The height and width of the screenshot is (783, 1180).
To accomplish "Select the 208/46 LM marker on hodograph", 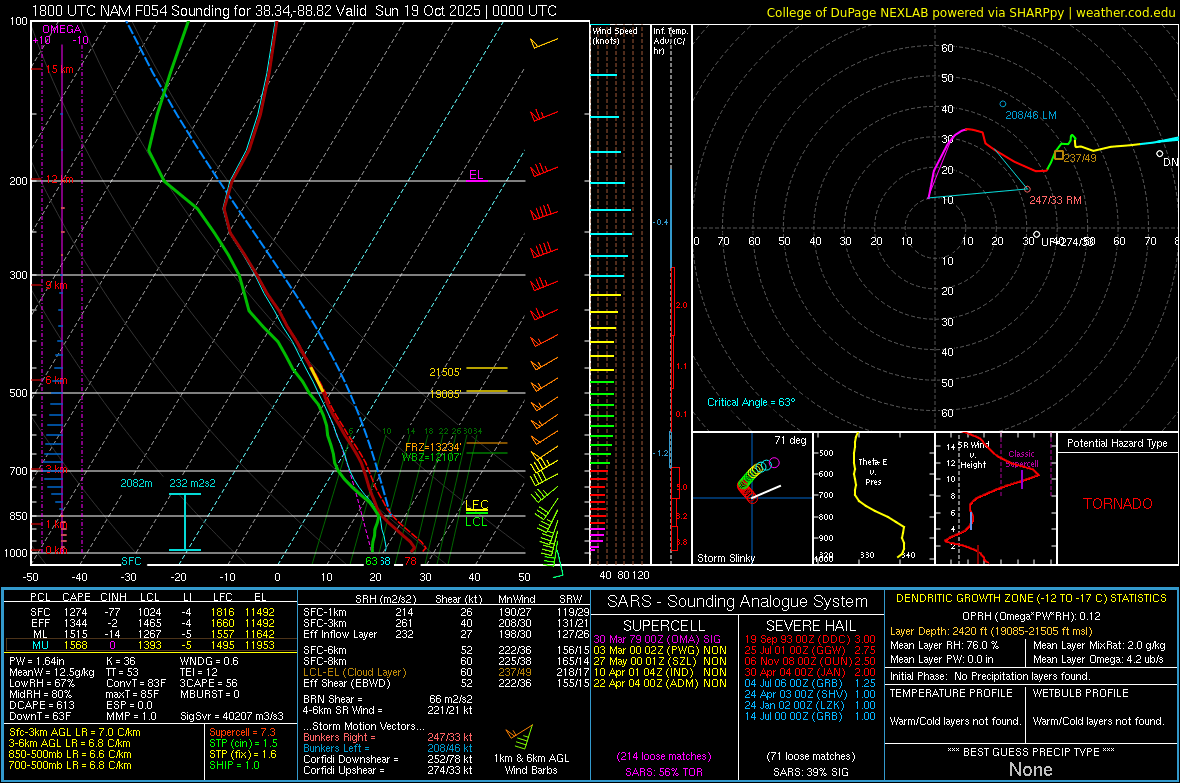I will tap(1003, 104).
